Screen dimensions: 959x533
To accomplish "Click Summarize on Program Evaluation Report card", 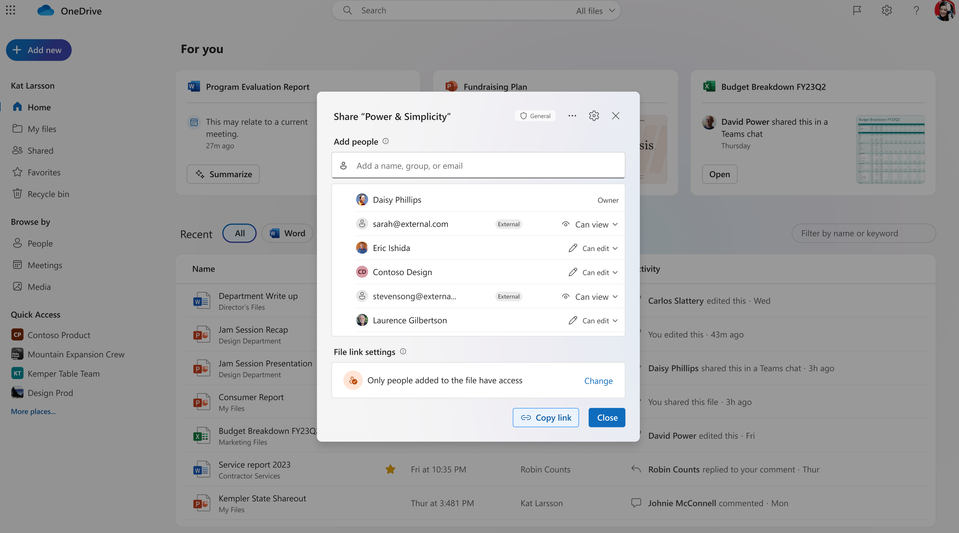I will [223, 174].
